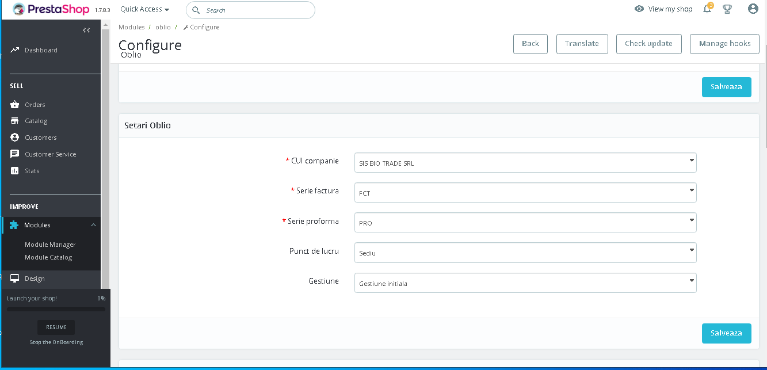This screenshot has height=370, width=767.
Task: Collapse the sidebar with the double chevron
Action: (87, 30)
